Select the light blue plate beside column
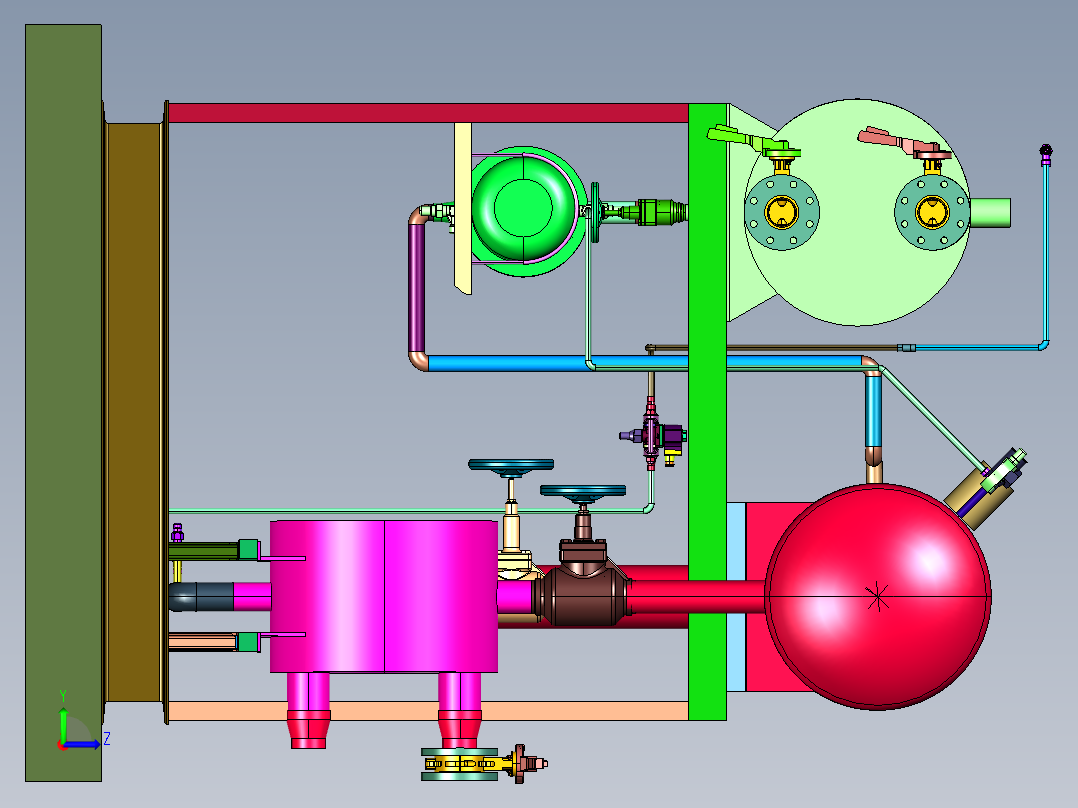 coord(736,596)
